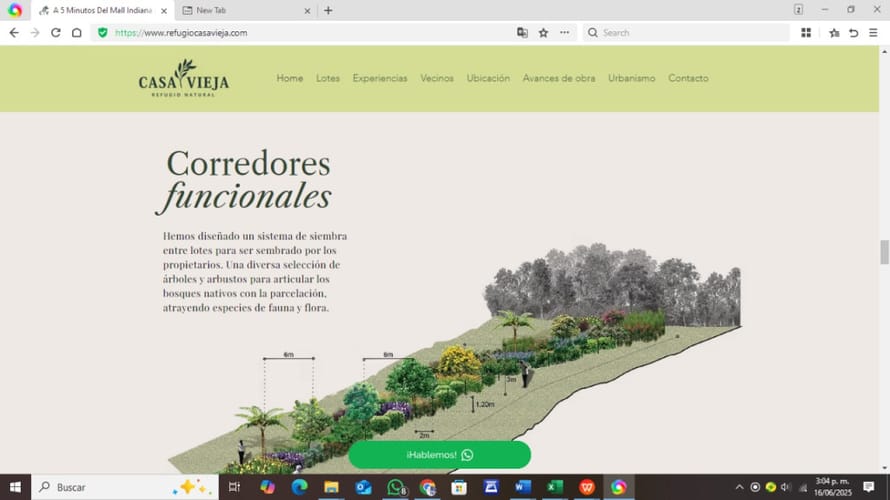This screenshot has height=500, width=890.
Task: Click the green security shield icon
Action: pyautogui.click(x=103, y=33)
